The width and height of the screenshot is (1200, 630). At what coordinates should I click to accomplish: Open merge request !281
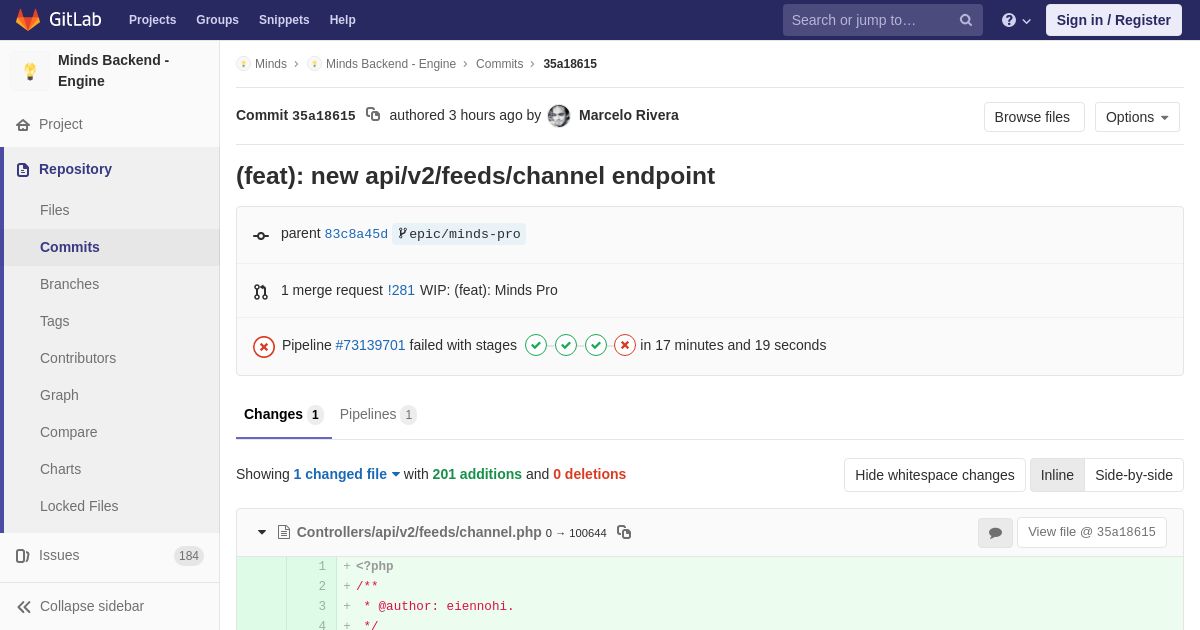pyautogui.click(x=401, y=290)
